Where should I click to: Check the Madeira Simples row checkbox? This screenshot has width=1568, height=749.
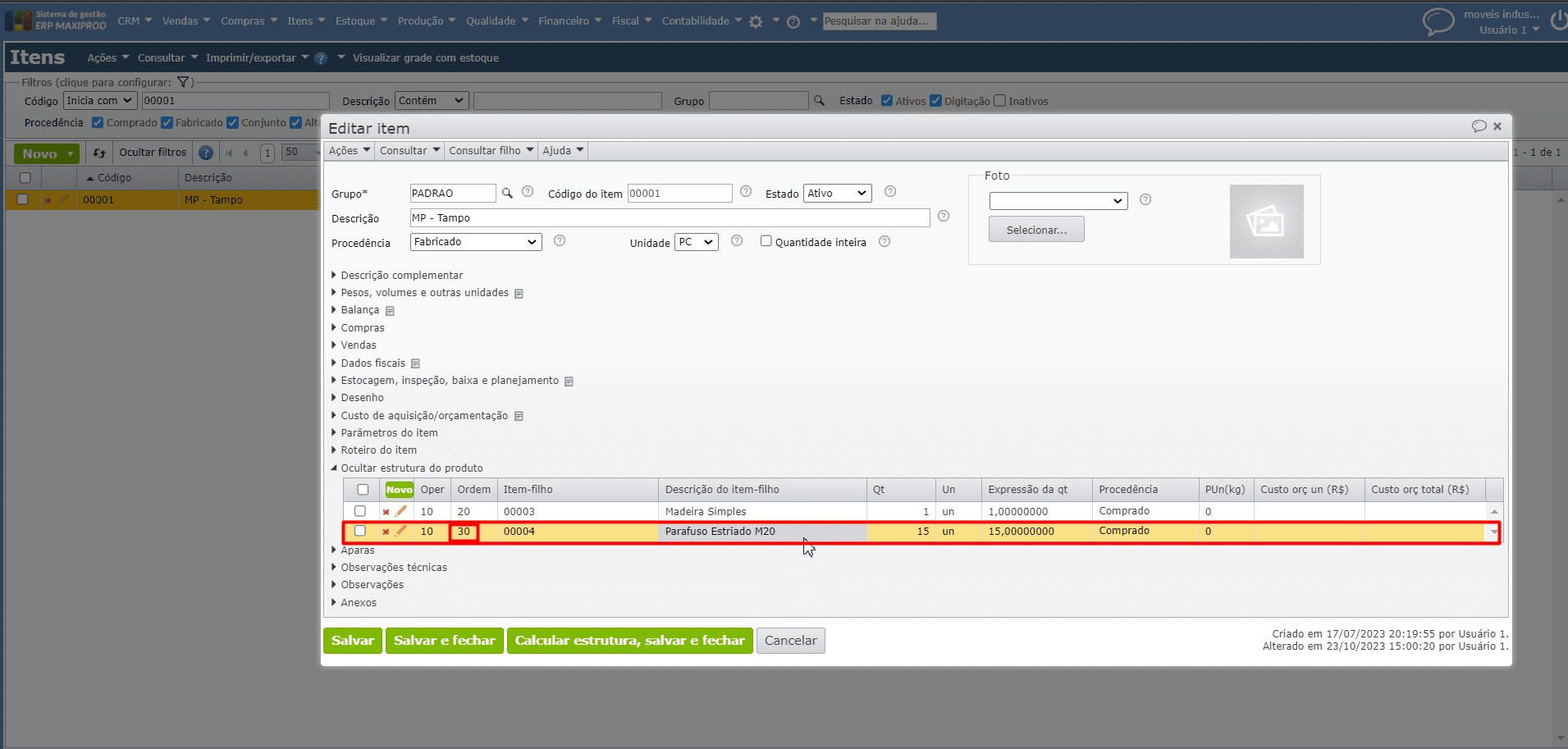(360, 511)
